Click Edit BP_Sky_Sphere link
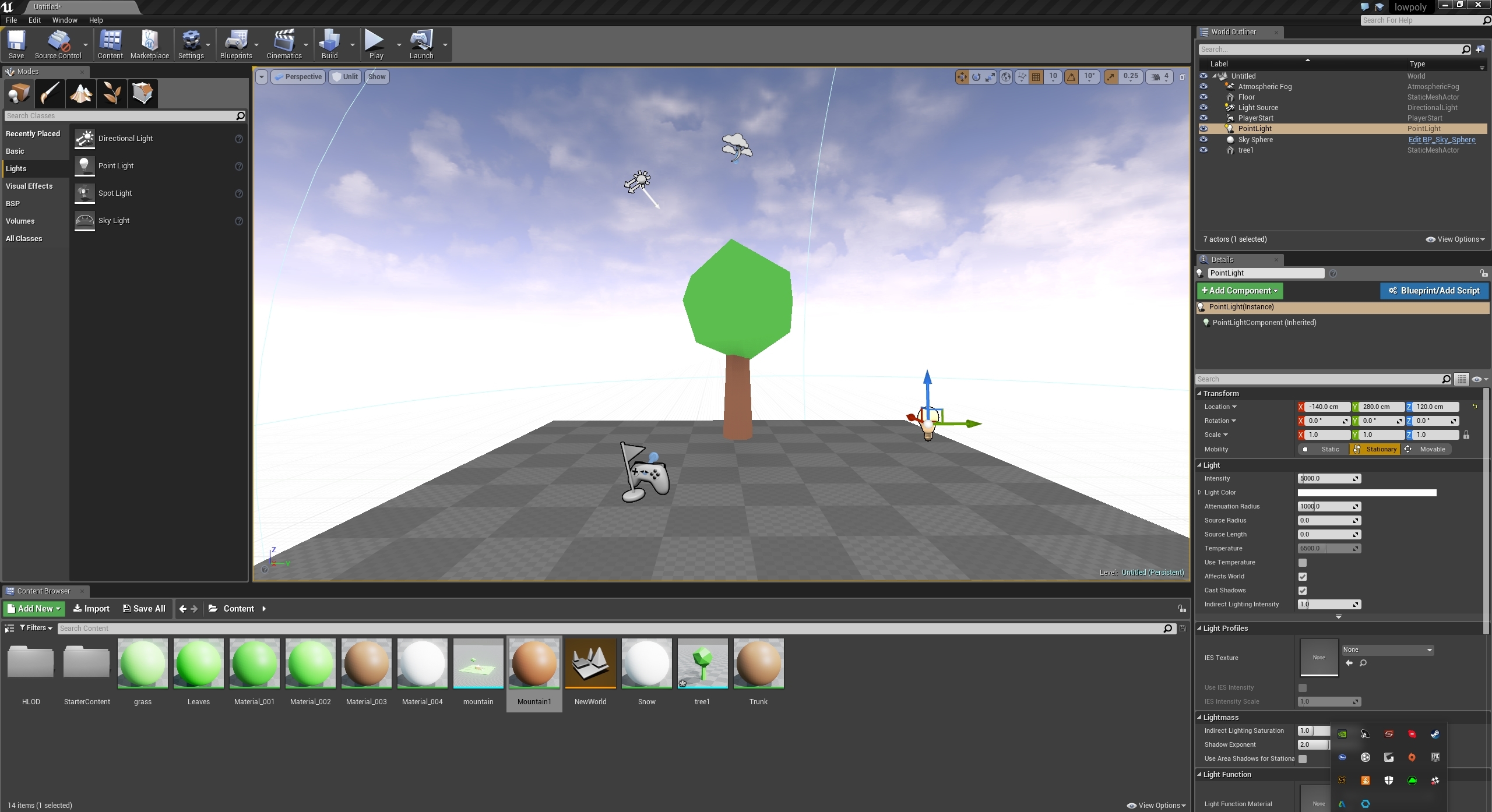The height and width of the screenshot is (812, 1492). click(x=1442, y=139)
